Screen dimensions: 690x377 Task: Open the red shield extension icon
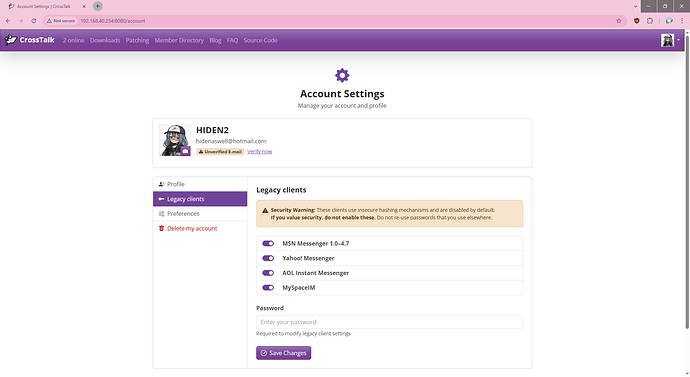tap(636, 21)
